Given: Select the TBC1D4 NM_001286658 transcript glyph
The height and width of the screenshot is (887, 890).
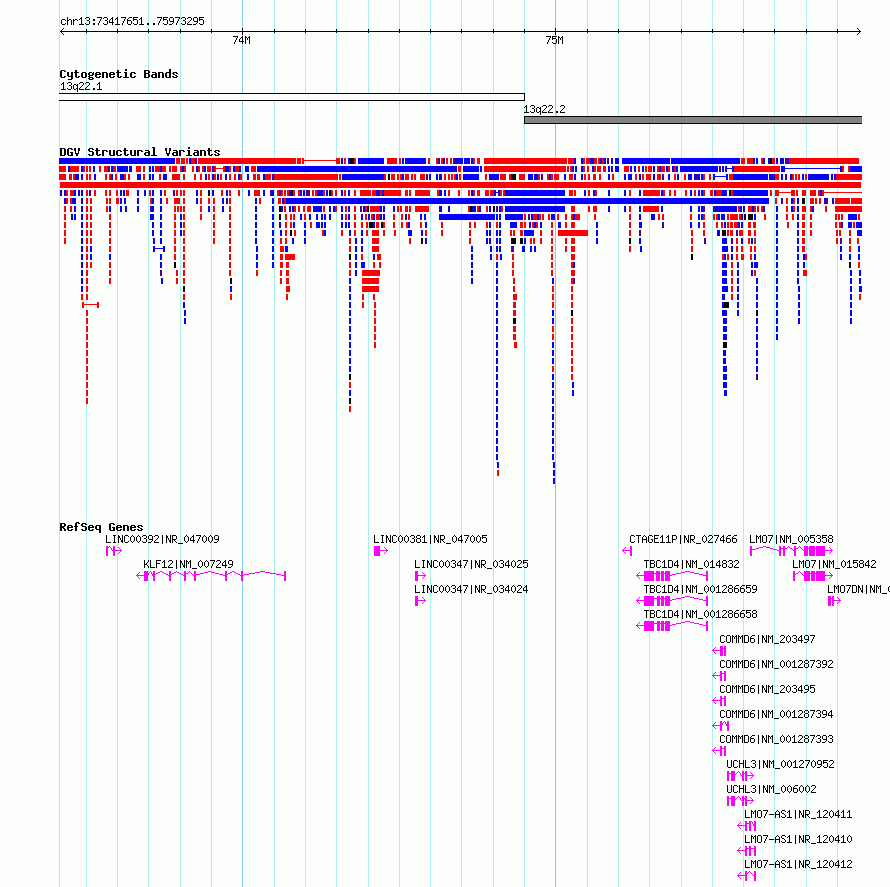Looking at the screenshot, I should point(673,626).
